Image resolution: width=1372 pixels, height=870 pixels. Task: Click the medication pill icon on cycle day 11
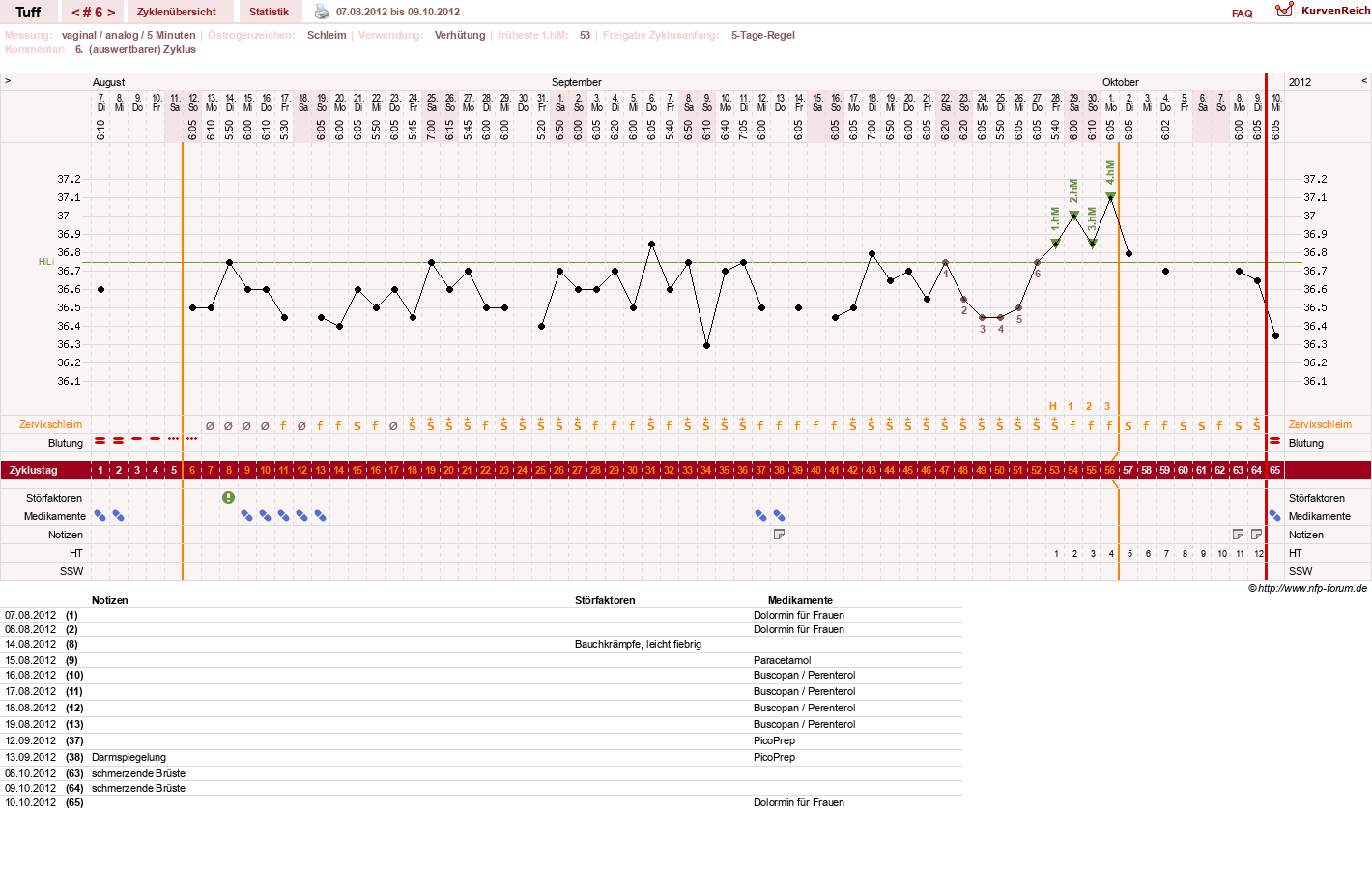(x=283, y=515)
